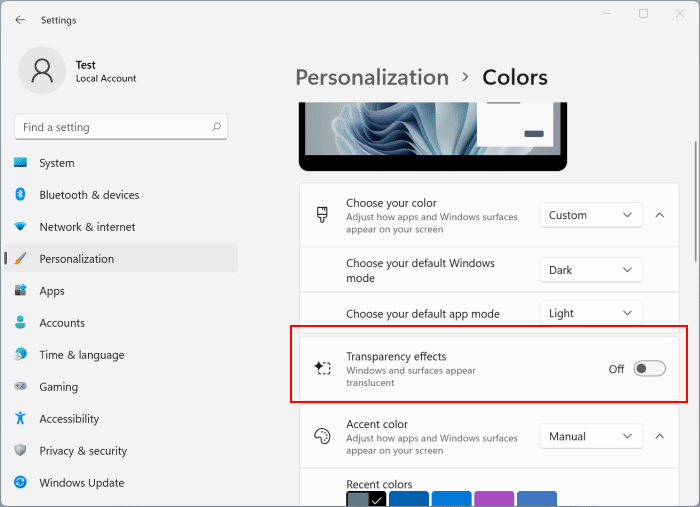Click the Personalization paintbrush icon
The height and width of the screenshot is (507, 700).
click(21, 258)
